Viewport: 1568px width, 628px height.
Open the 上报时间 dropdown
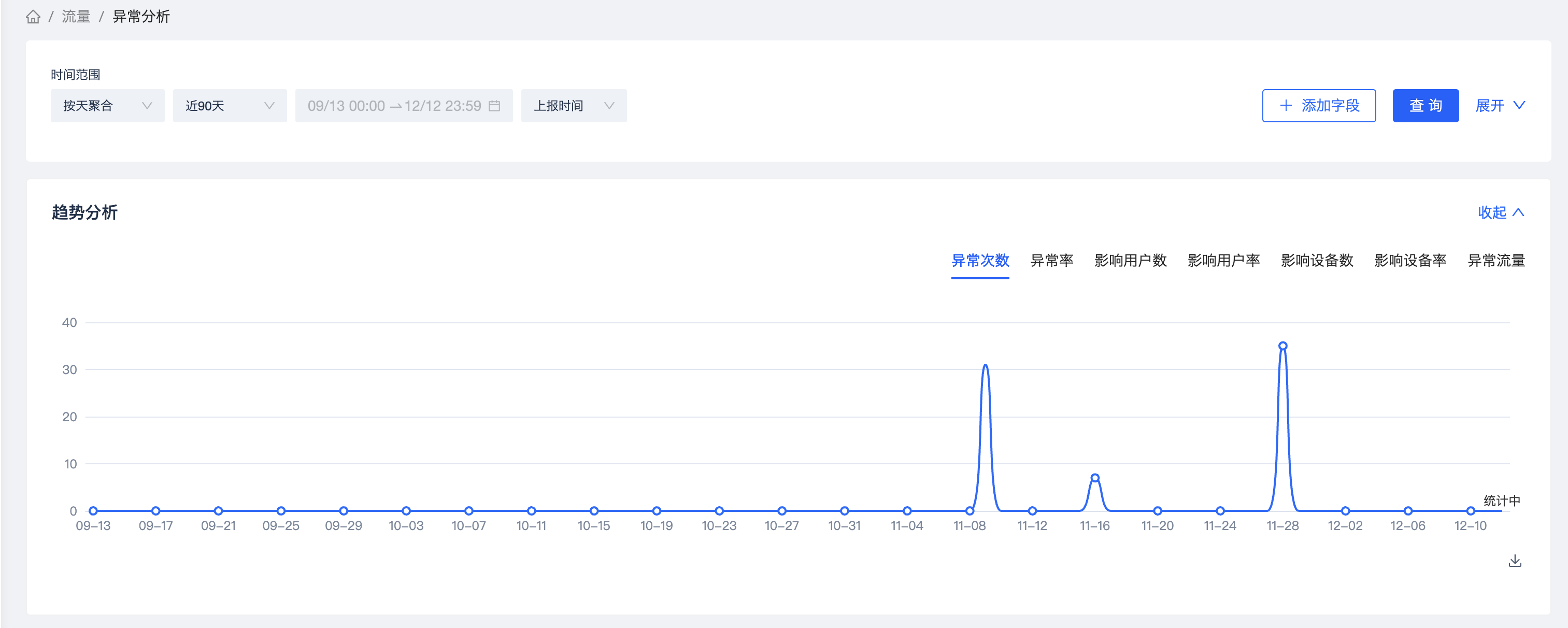click(x=574, y=106)
